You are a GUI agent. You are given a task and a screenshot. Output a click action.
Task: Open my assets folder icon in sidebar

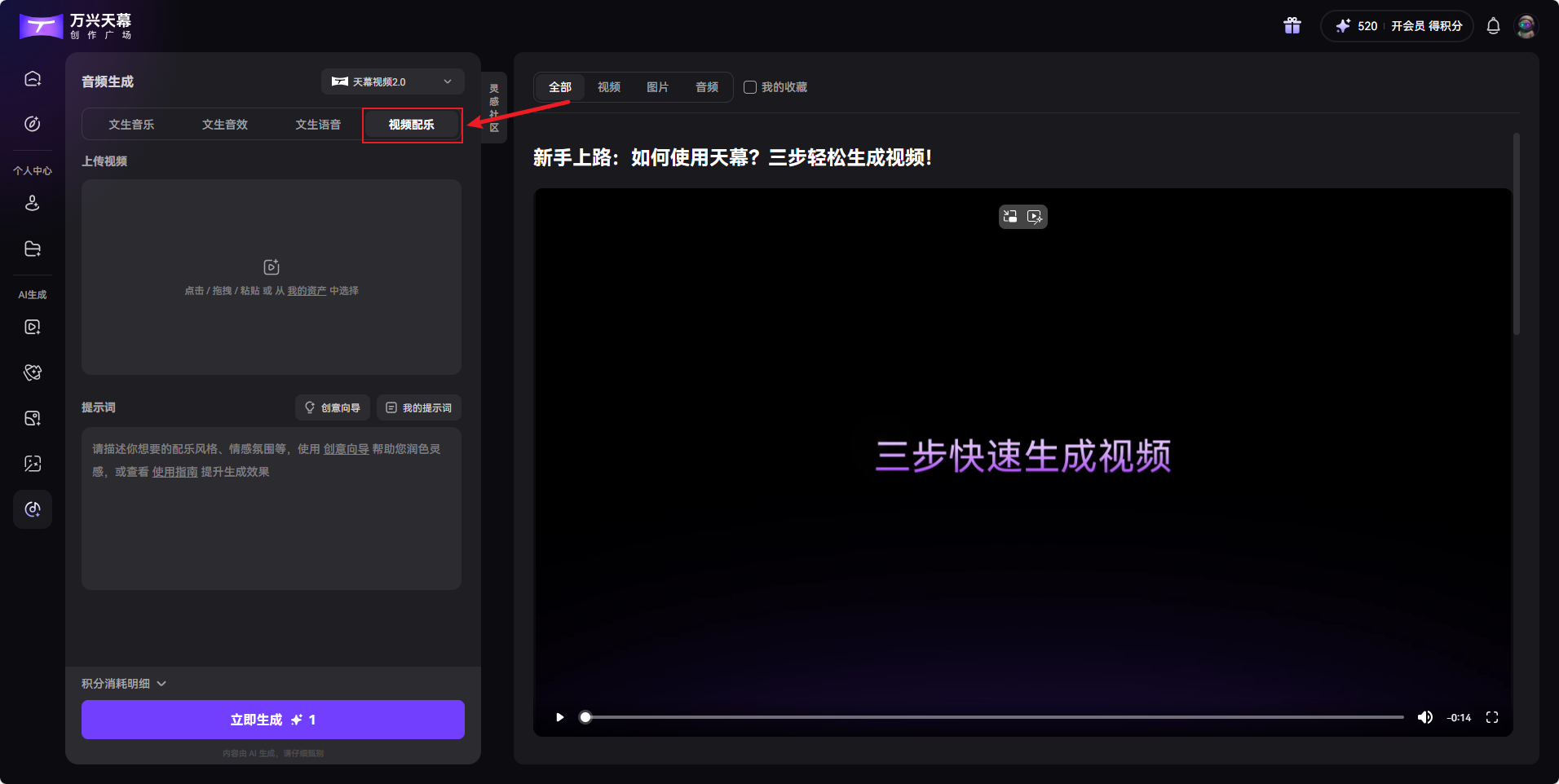click(x=33, y=249)
